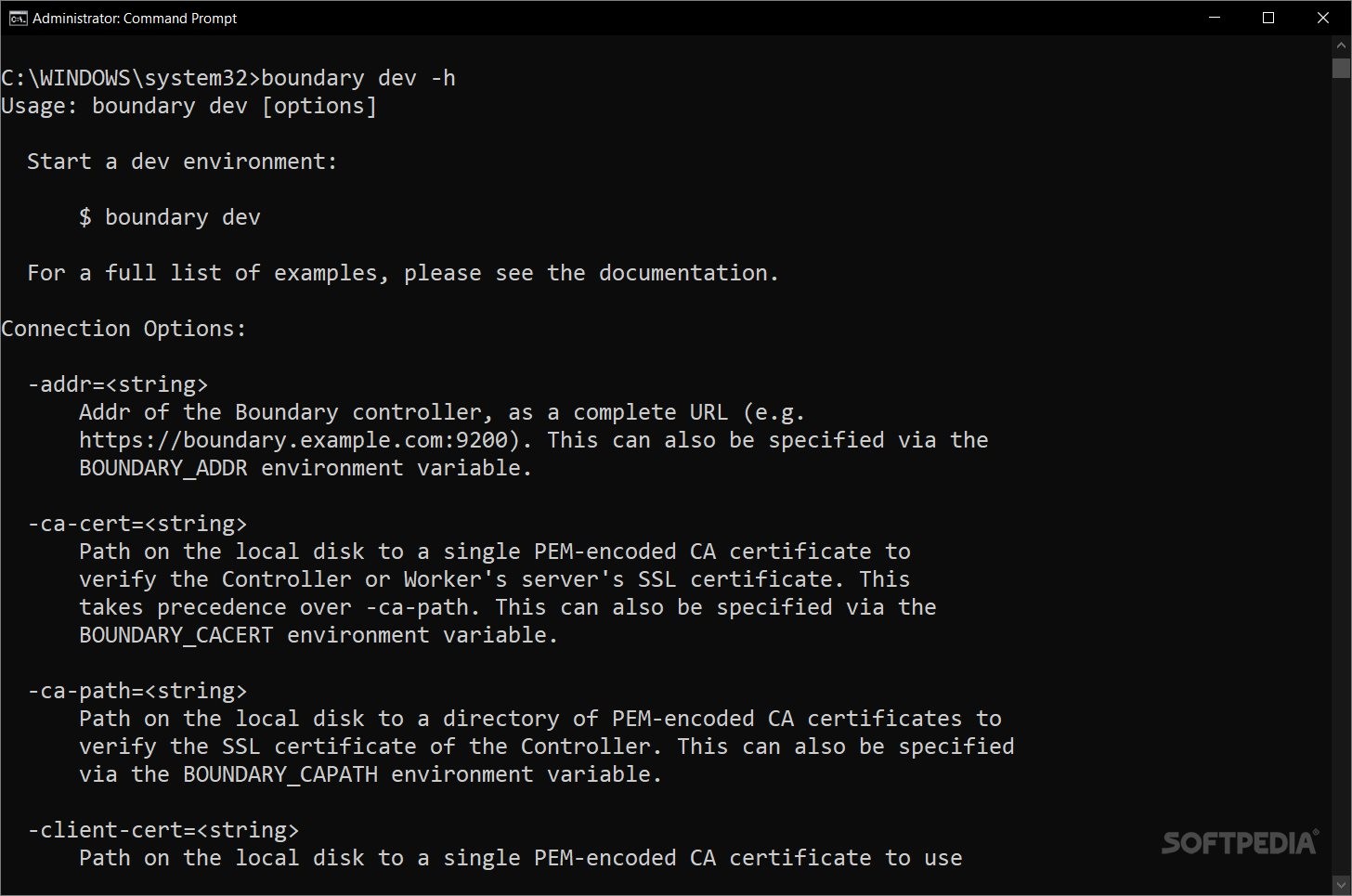
Task: Click the 'Connection Options:' heading
Action: pyautogui.click(x=123, y=329)
